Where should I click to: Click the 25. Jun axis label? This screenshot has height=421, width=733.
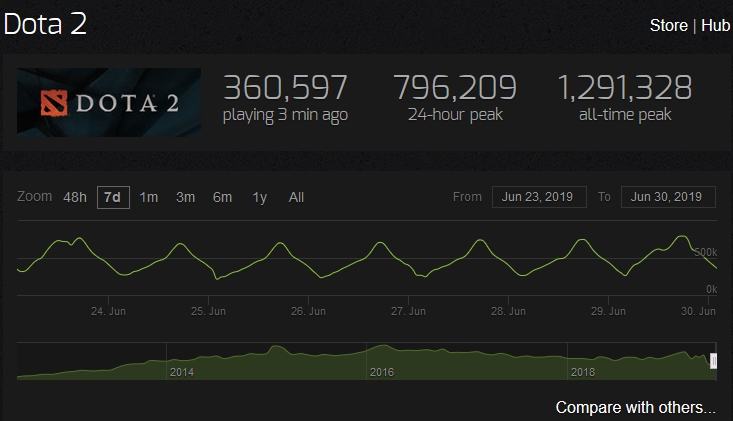(x=208, y=311)
